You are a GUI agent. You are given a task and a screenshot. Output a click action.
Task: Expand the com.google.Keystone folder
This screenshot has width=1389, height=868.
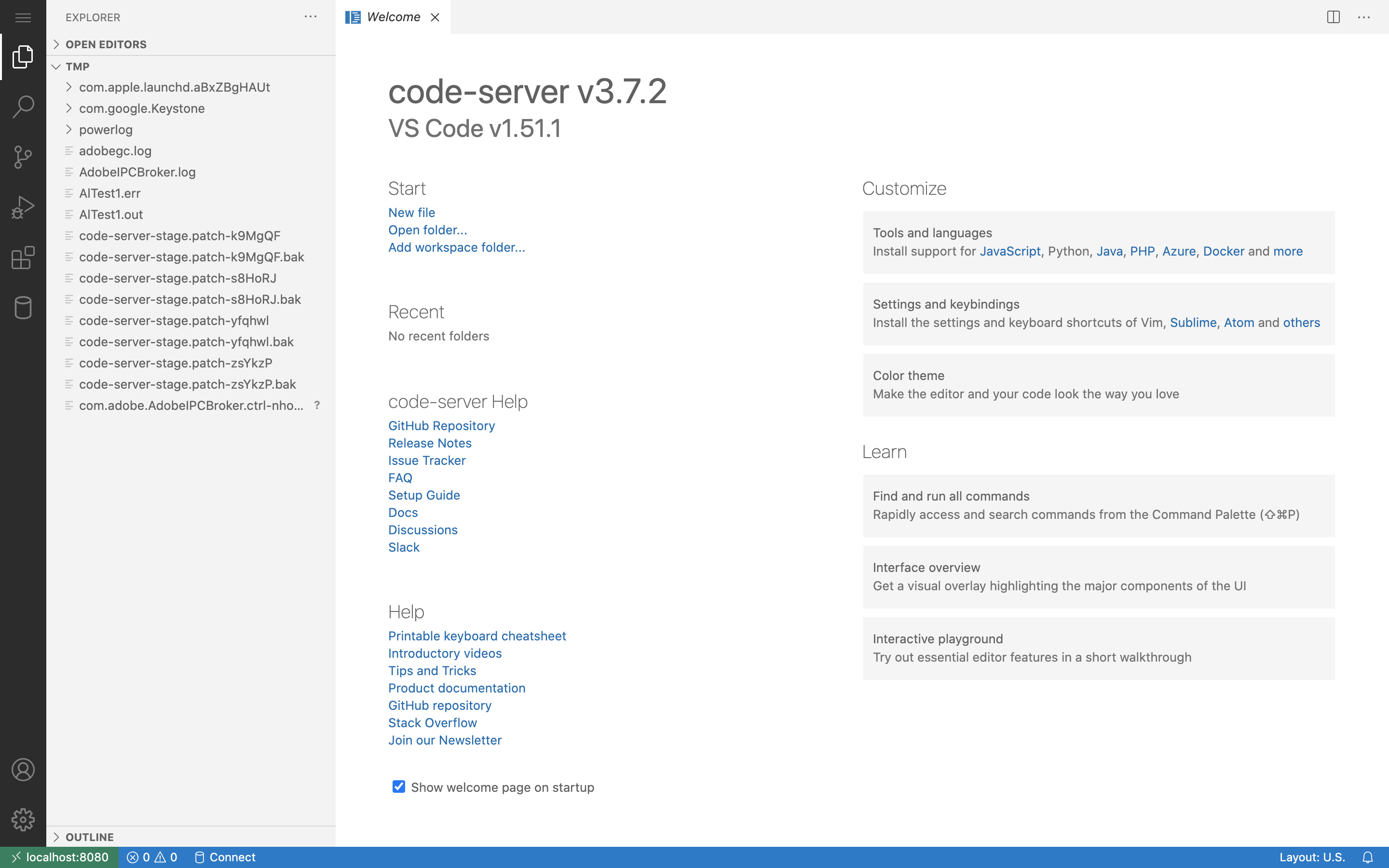tap(191, 108)
